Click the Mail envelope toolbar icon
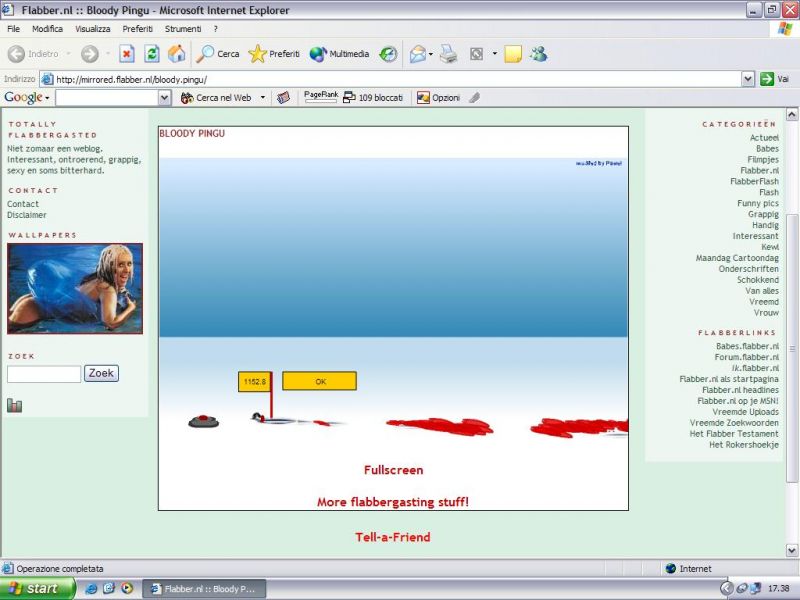Screen dimensions: 800x600 (x=418, y=54)
